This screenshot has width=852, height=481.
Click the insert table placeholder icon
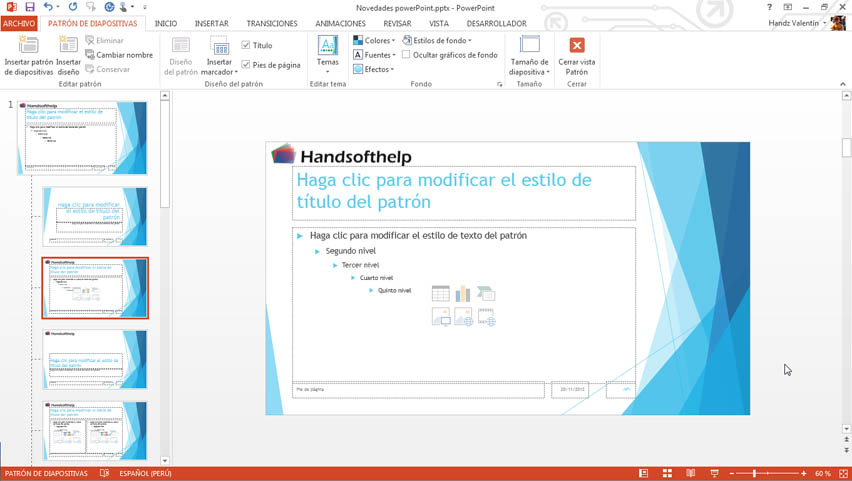[440, 294]
